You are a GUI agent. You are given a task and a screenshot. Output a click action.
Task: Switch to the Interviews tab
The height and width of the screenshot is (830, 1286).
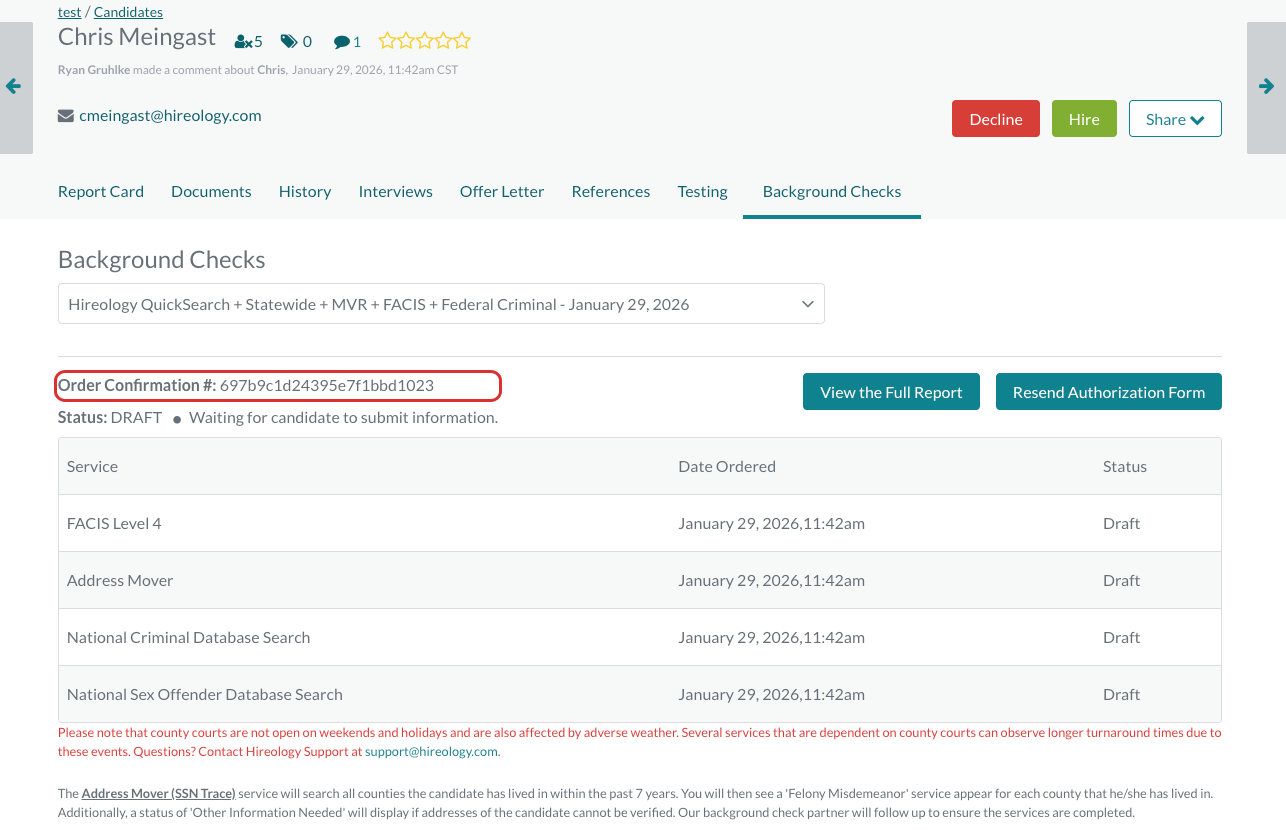(x=396, y=191)
